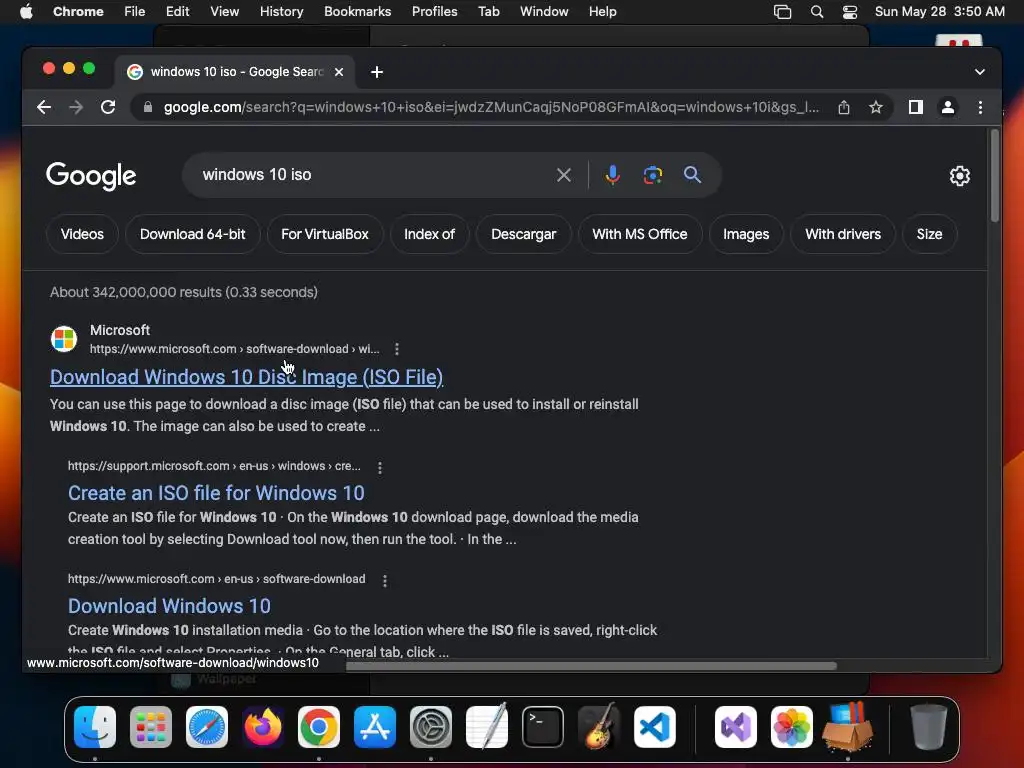The height and width of the screenshot is (768, 1024).
Task: Open System Settings from the Dock
Action: click(431, 727)
